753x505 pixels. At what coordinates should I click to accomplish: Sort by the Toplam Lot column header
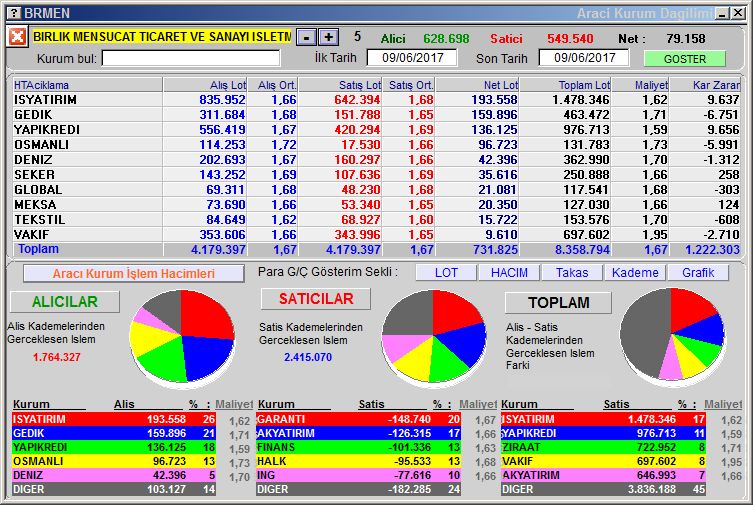[x=566, y=85]
